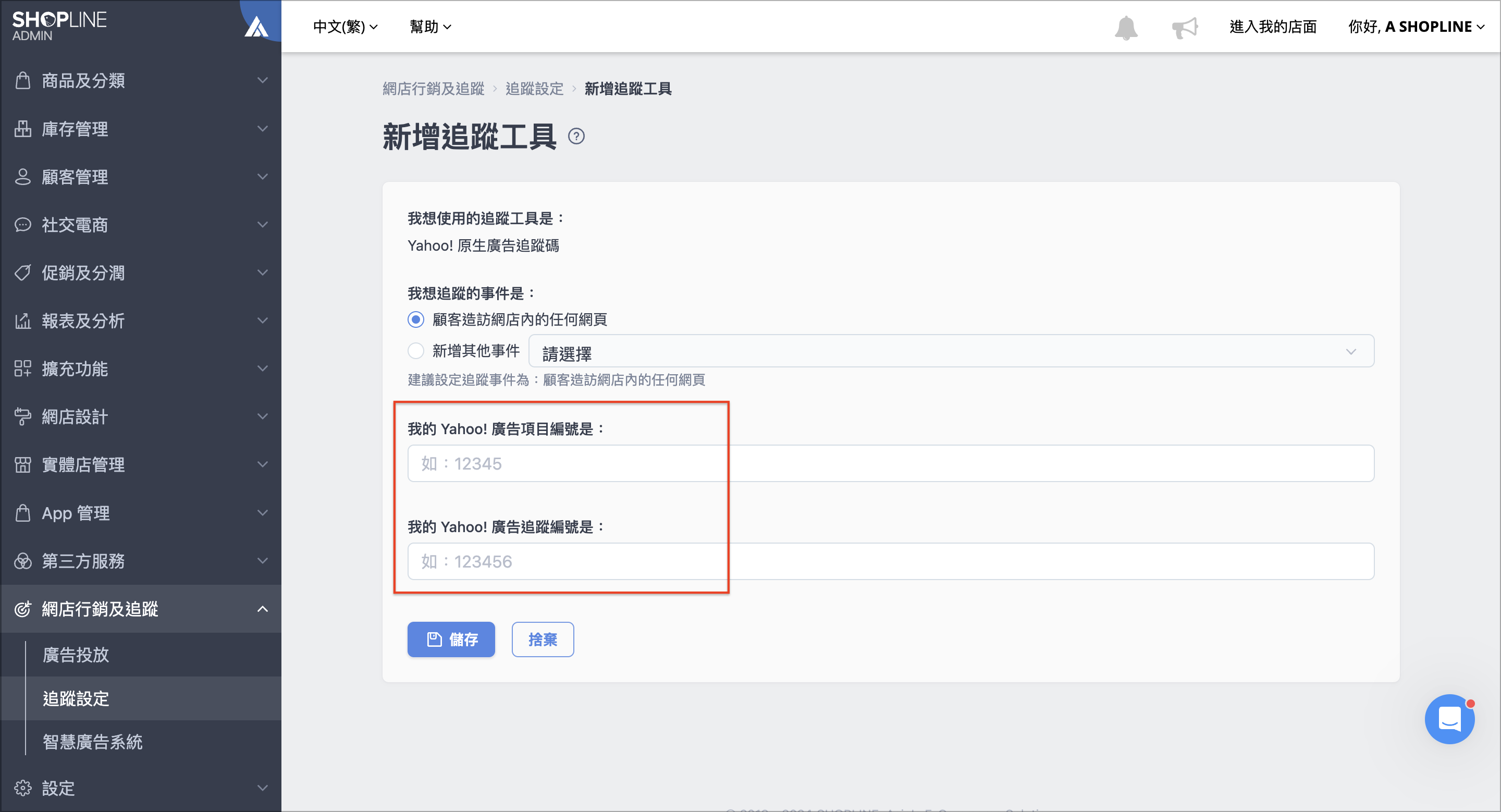This screenshot has height=812, width=1501.
Task: Click the App 管理 bag icon
Action: pos(23,513)
